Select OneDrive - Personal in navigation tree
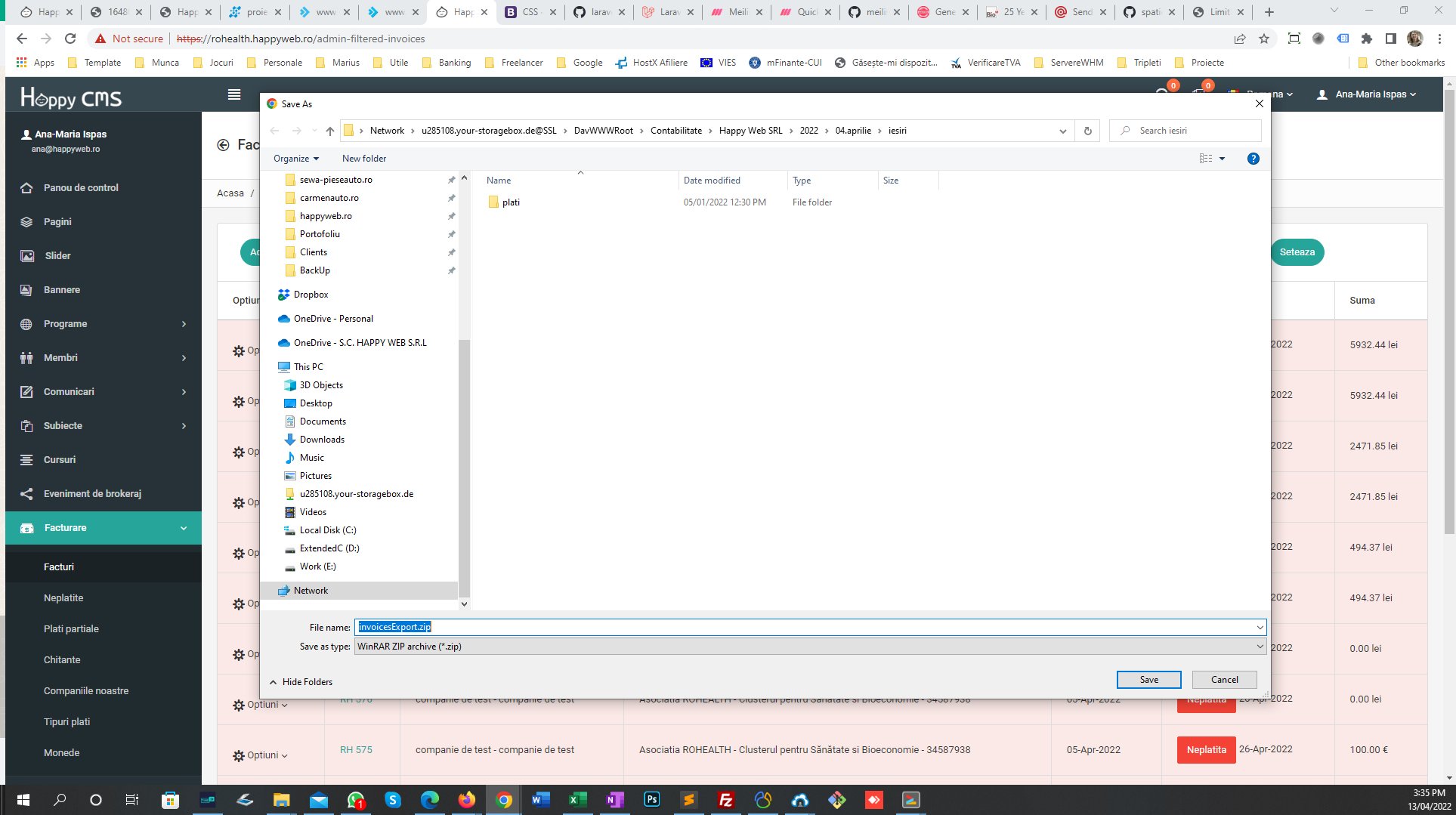Screen dimensions: 1456x815 (x=333, y=319)
